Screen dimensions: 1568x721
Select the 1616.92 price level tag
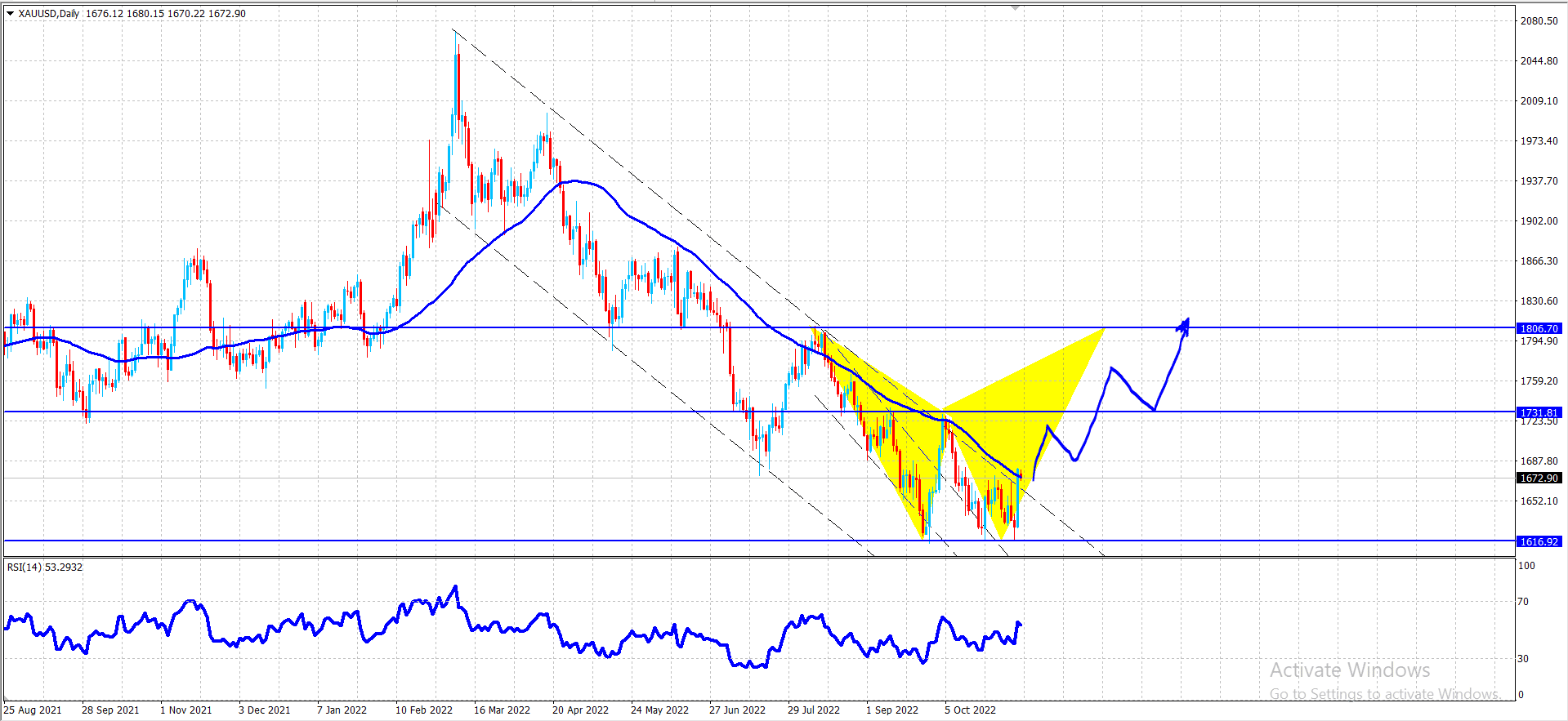(x=1539, y=541)
